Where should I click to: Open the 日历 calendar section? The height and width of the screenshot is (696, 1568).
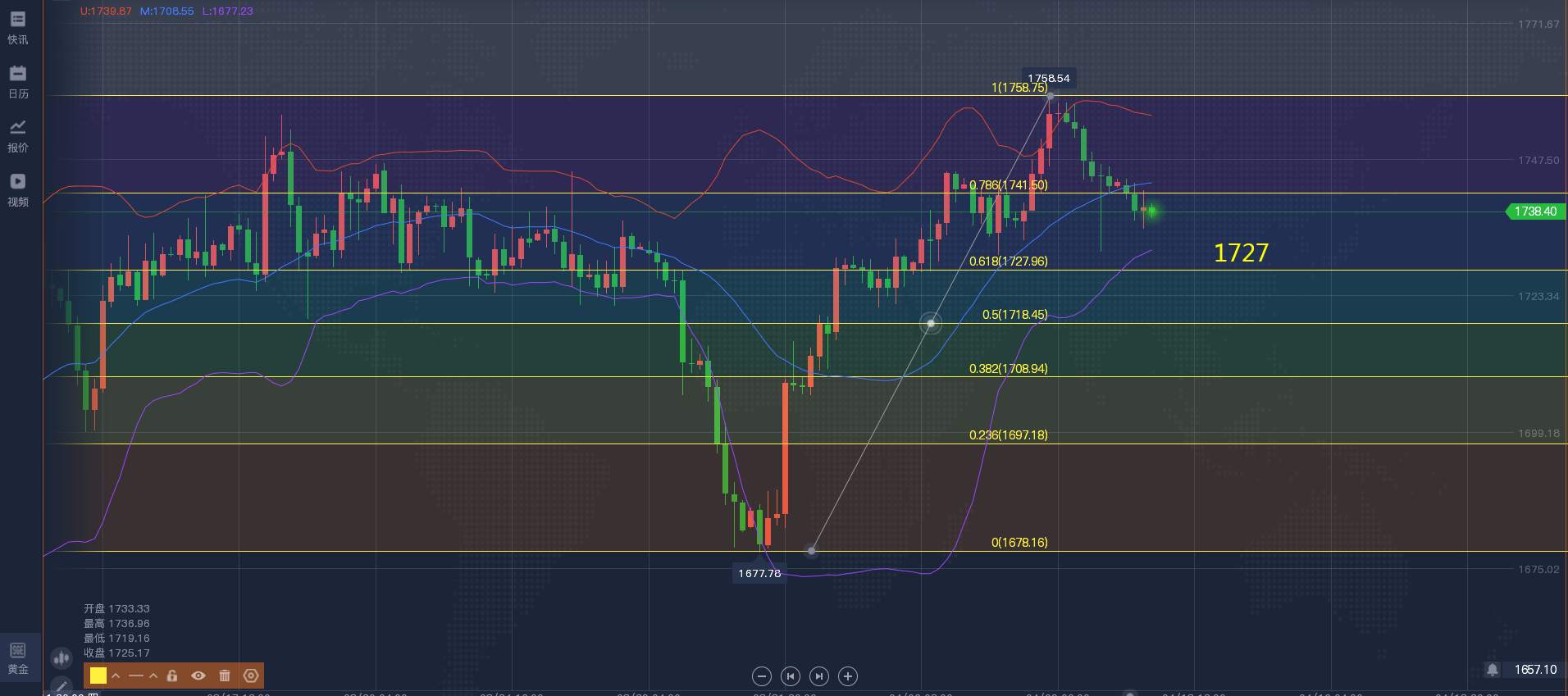point(17,82)
